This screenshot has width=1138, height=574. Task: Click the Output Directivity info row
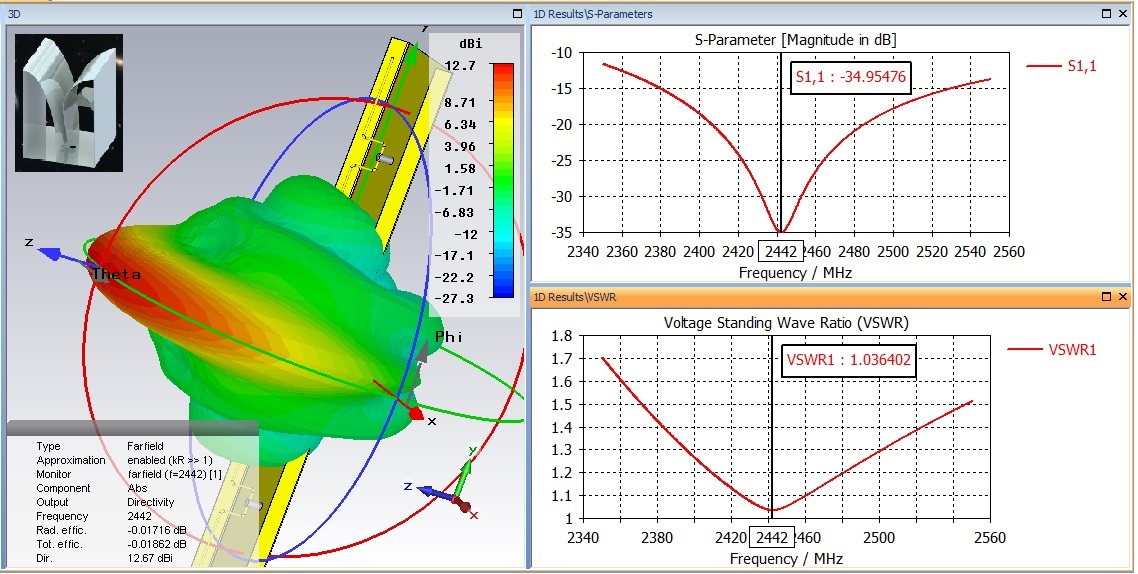[105, 502]
